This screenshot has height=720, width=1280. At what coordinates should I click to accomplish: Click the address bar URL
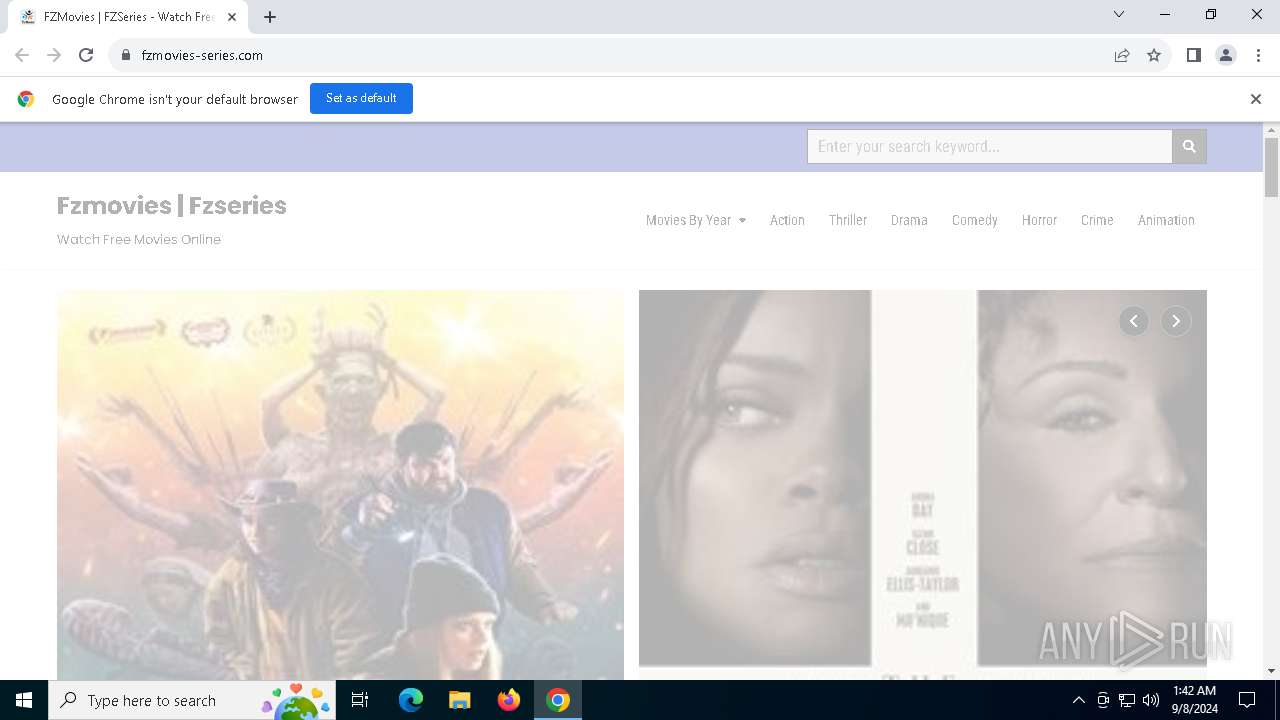pyautogui.click(x=202, y=55)
